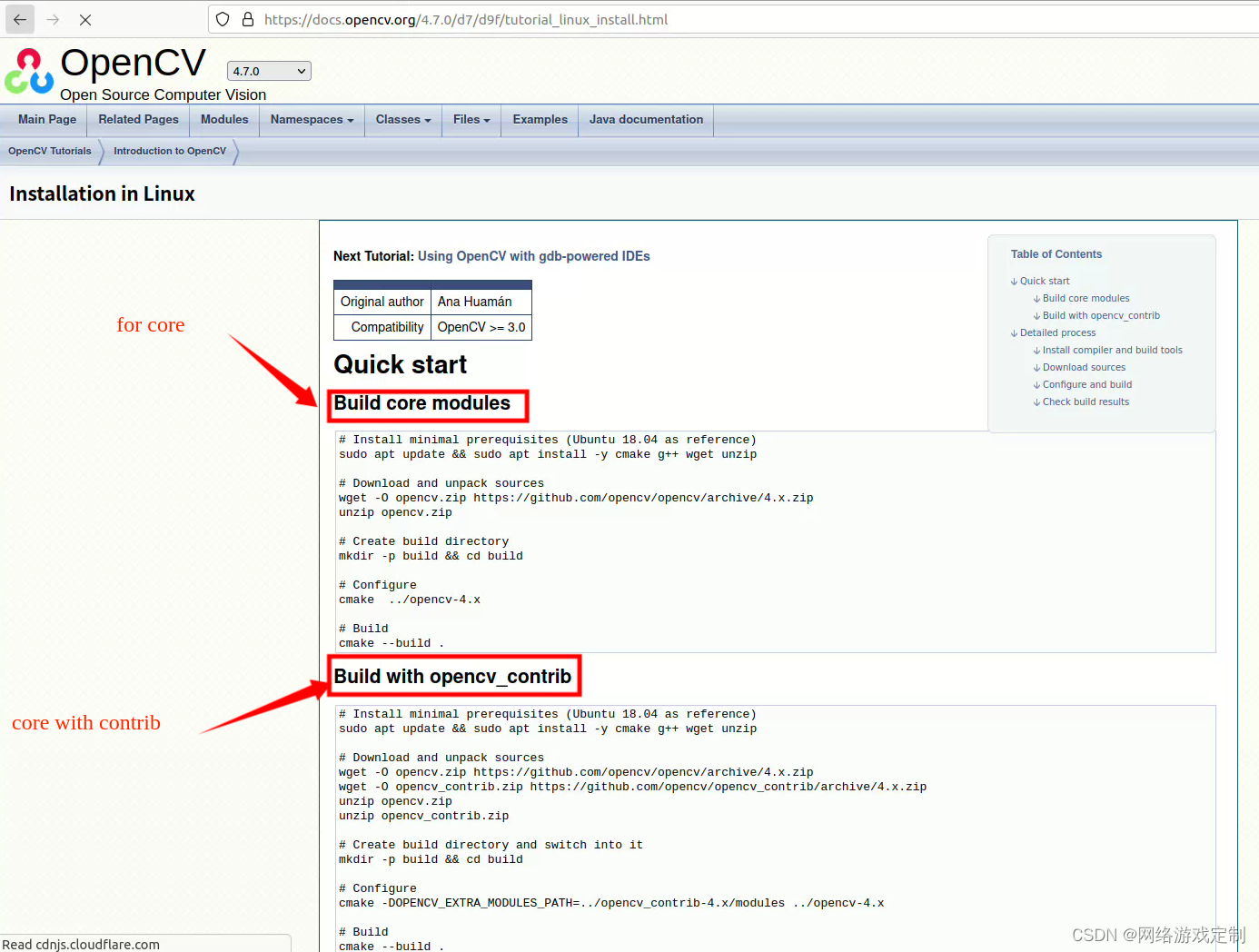
Task: Open the Java documentation section
Action: click(646, 119)
